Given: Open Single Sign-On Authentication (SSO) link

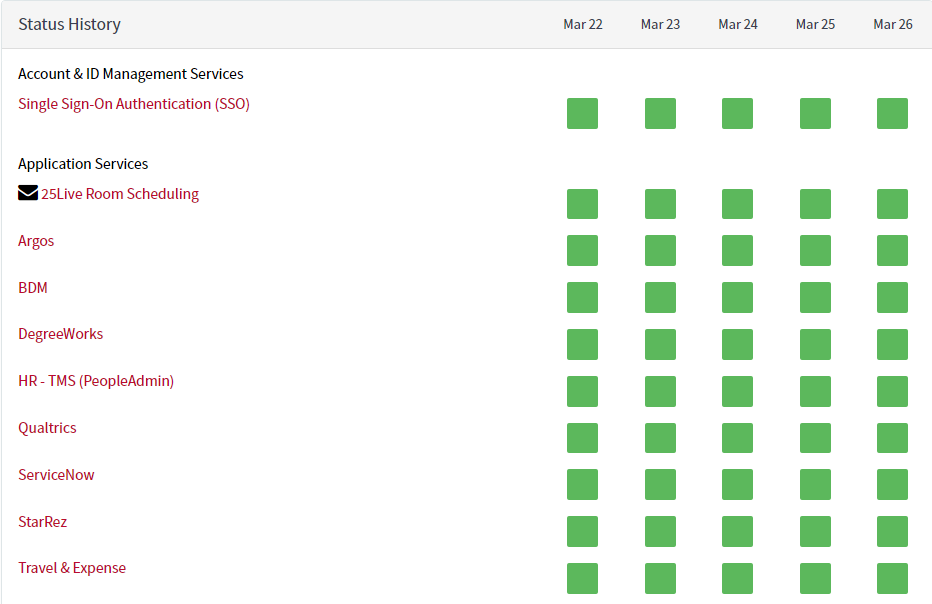Looking at the screenshot, I should (x=134, y=104).
